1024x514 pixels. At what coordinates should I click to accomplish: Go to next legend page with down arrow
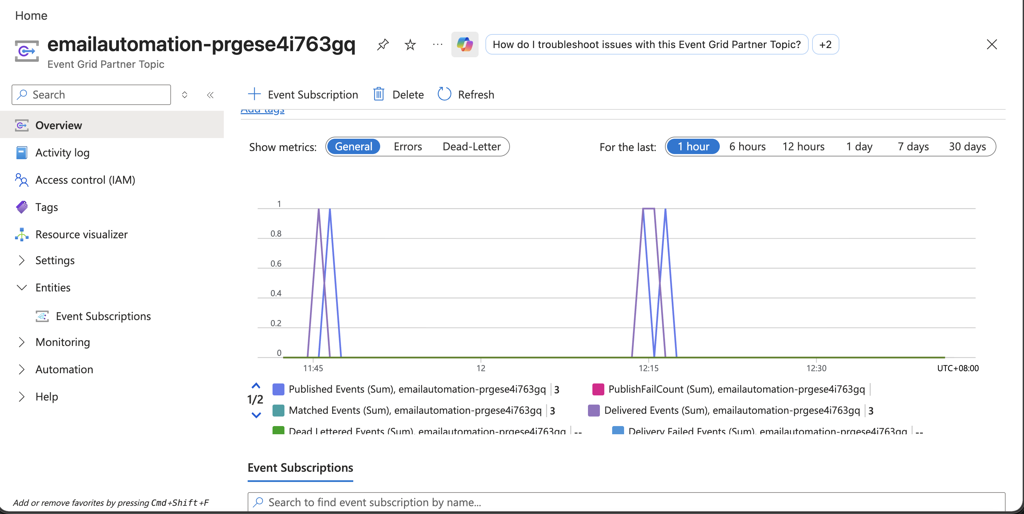256,415
